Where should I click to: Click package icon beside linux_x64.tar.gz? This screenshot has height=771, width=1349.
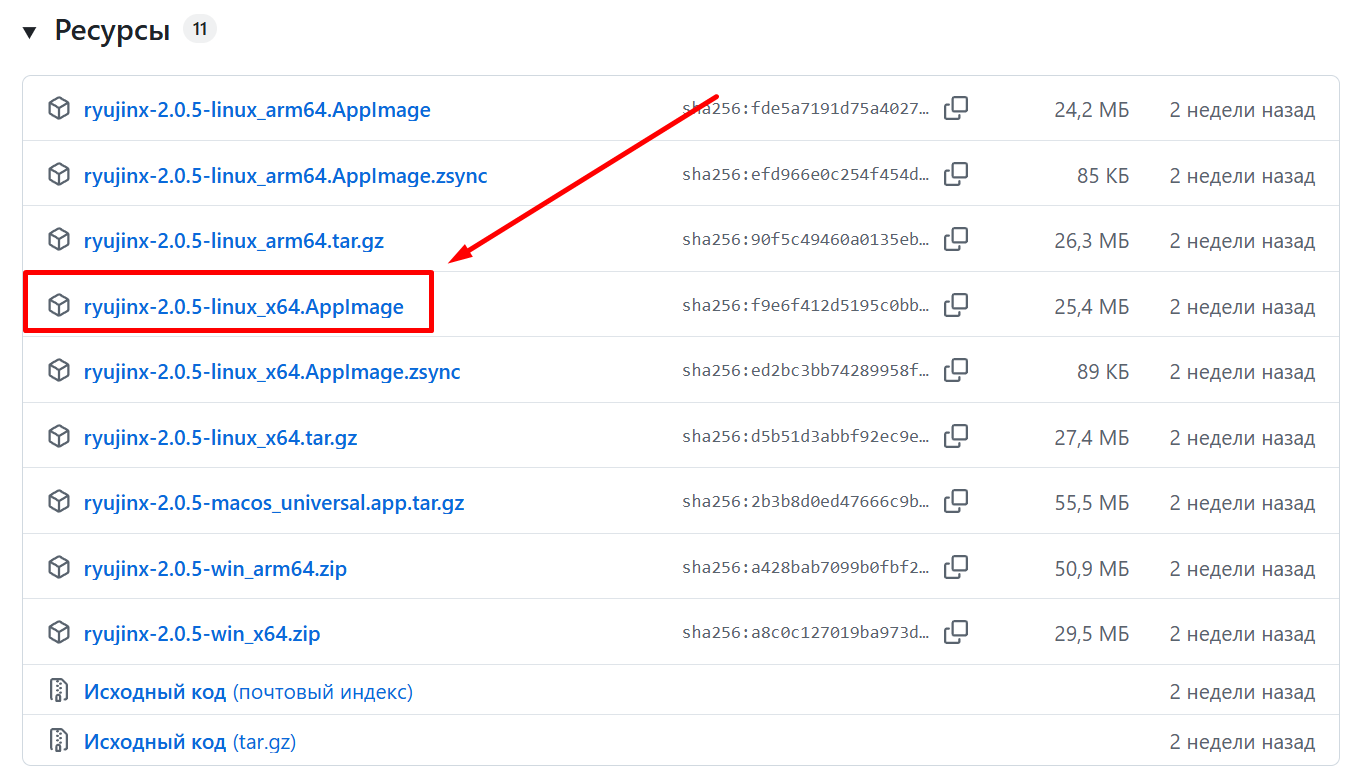point(59,437)
